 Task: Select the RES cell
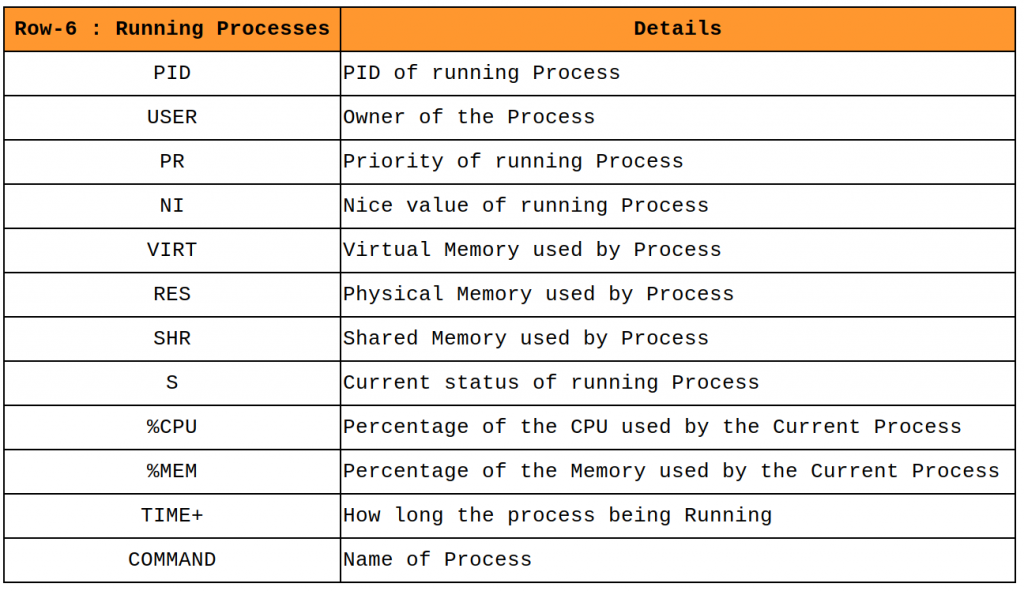(172, 294)
